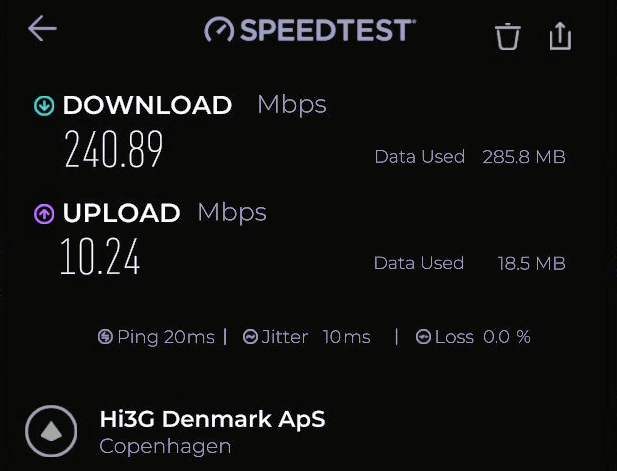Tap the Speedtest gauge logo icon
Screen dimensions: 617x471
point(219,31)
